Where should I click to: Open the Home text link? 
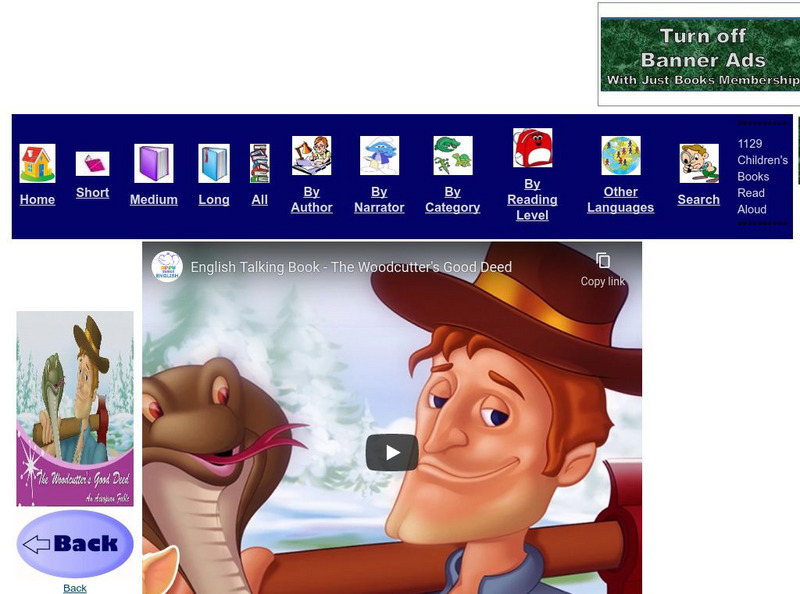37,200
